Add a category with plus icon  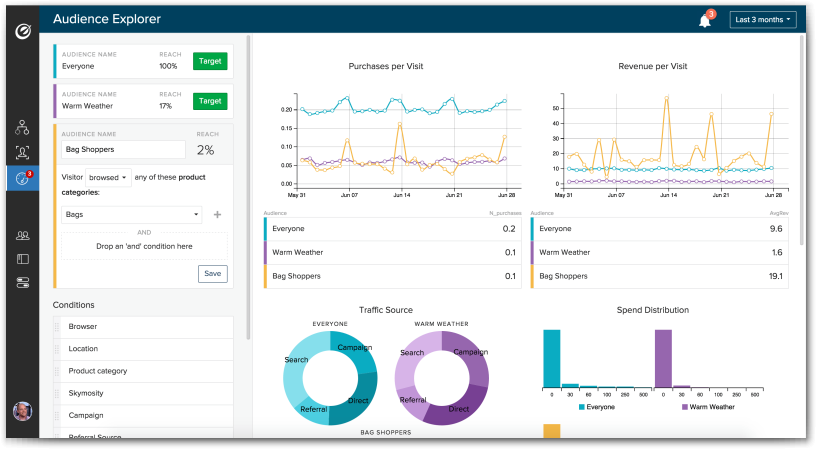(218, 214)
